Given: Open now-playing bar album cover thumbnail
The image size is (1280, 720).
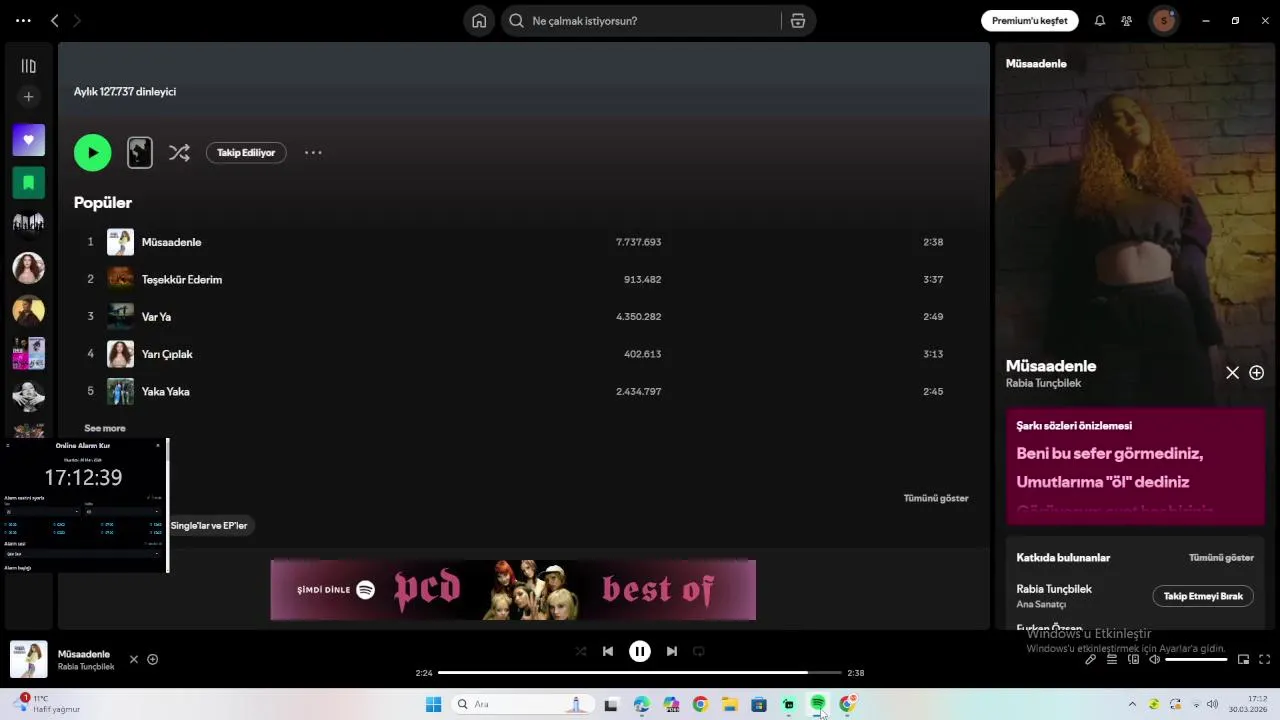Looking at the screenshot, I should coord(28,660).
